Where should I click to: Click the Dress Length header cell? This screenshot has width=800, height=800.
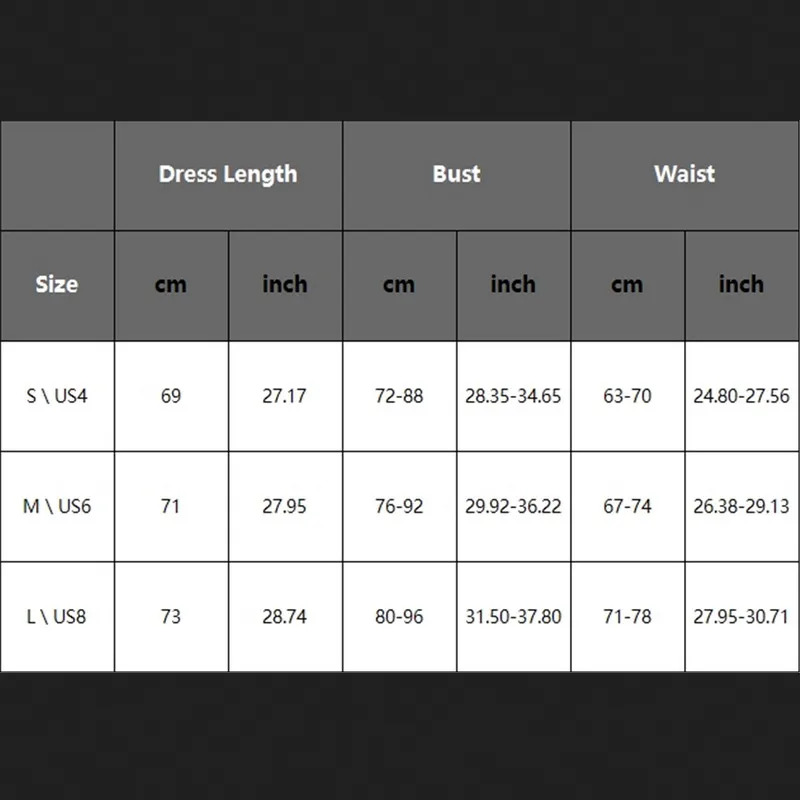[229, 176]
